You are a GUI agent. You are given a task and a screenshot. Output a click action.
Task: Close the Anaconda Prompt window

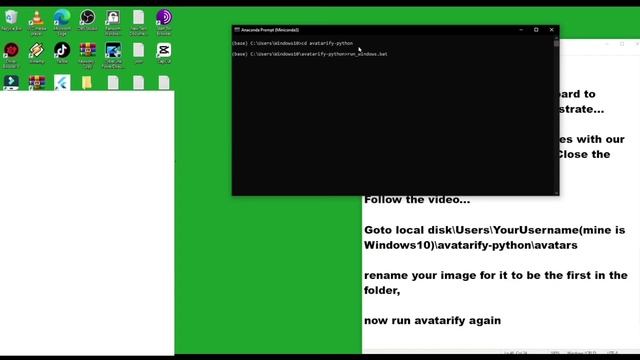click(x=551, y=30)
